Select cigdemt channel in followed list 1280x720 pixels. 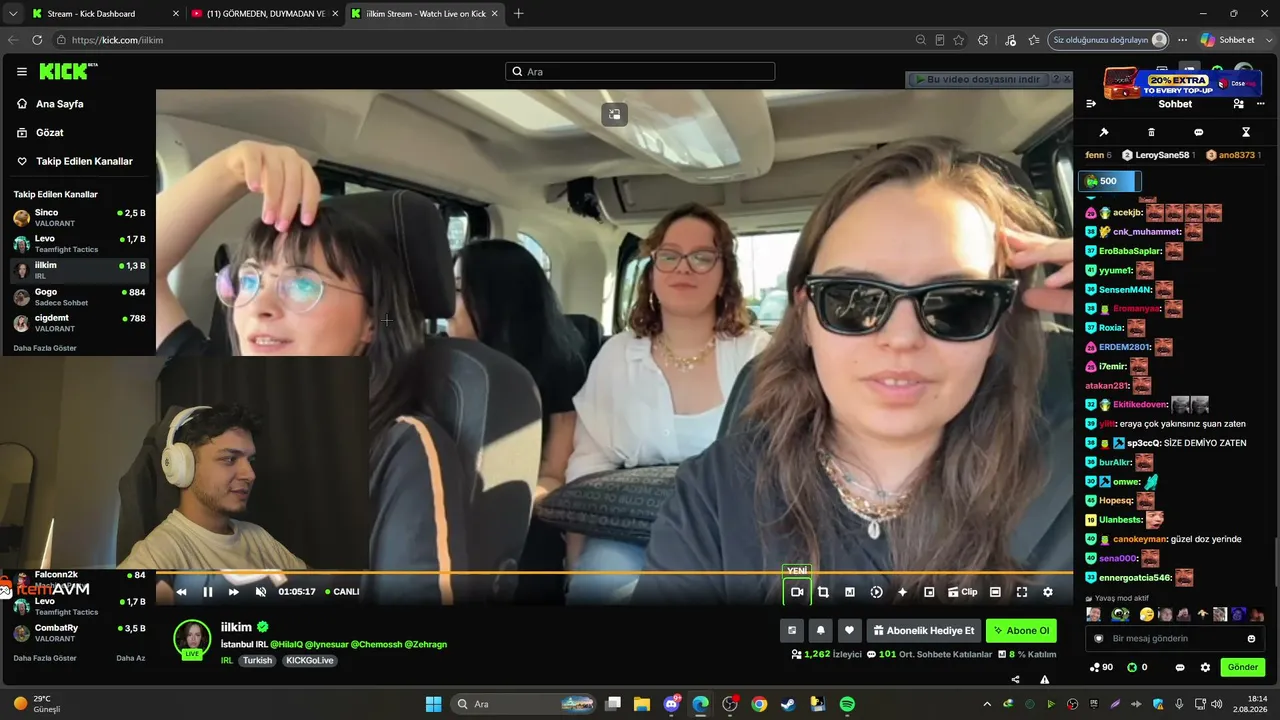pyautogui.click(x=79, y=323)
